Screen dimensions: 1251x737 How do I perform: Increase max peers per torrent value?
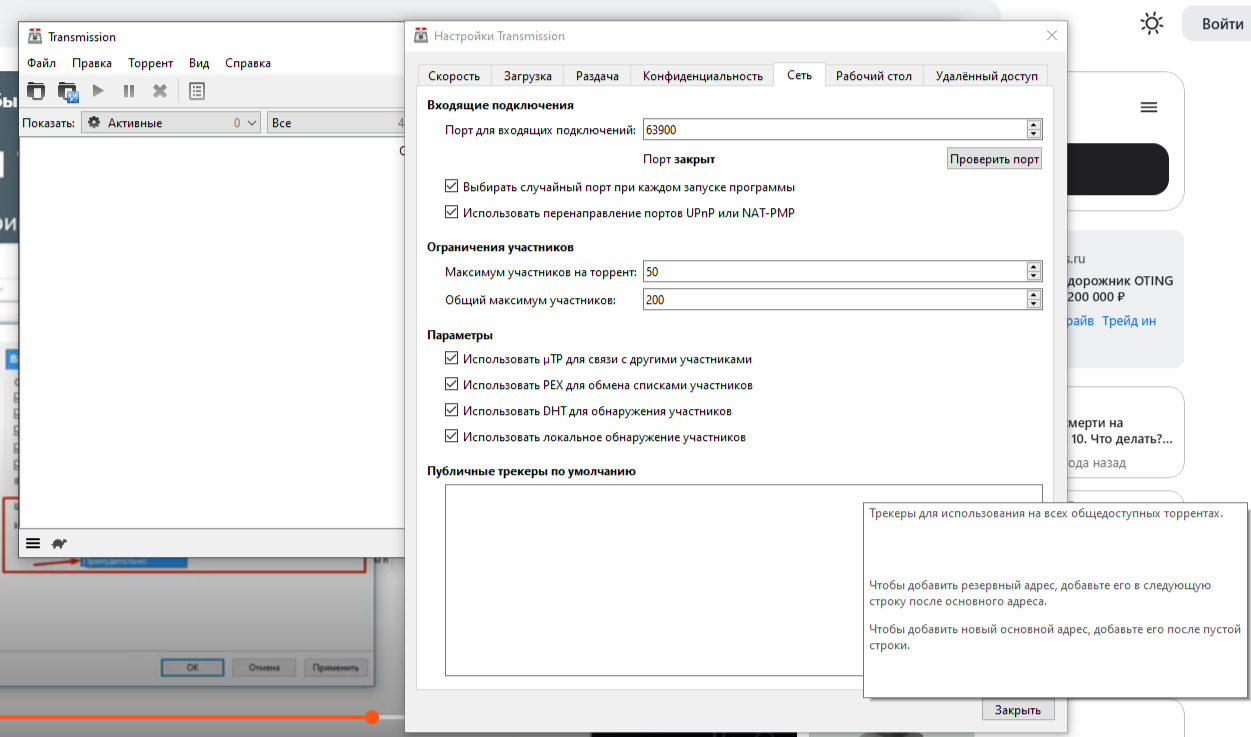[x=1034, y=267]
